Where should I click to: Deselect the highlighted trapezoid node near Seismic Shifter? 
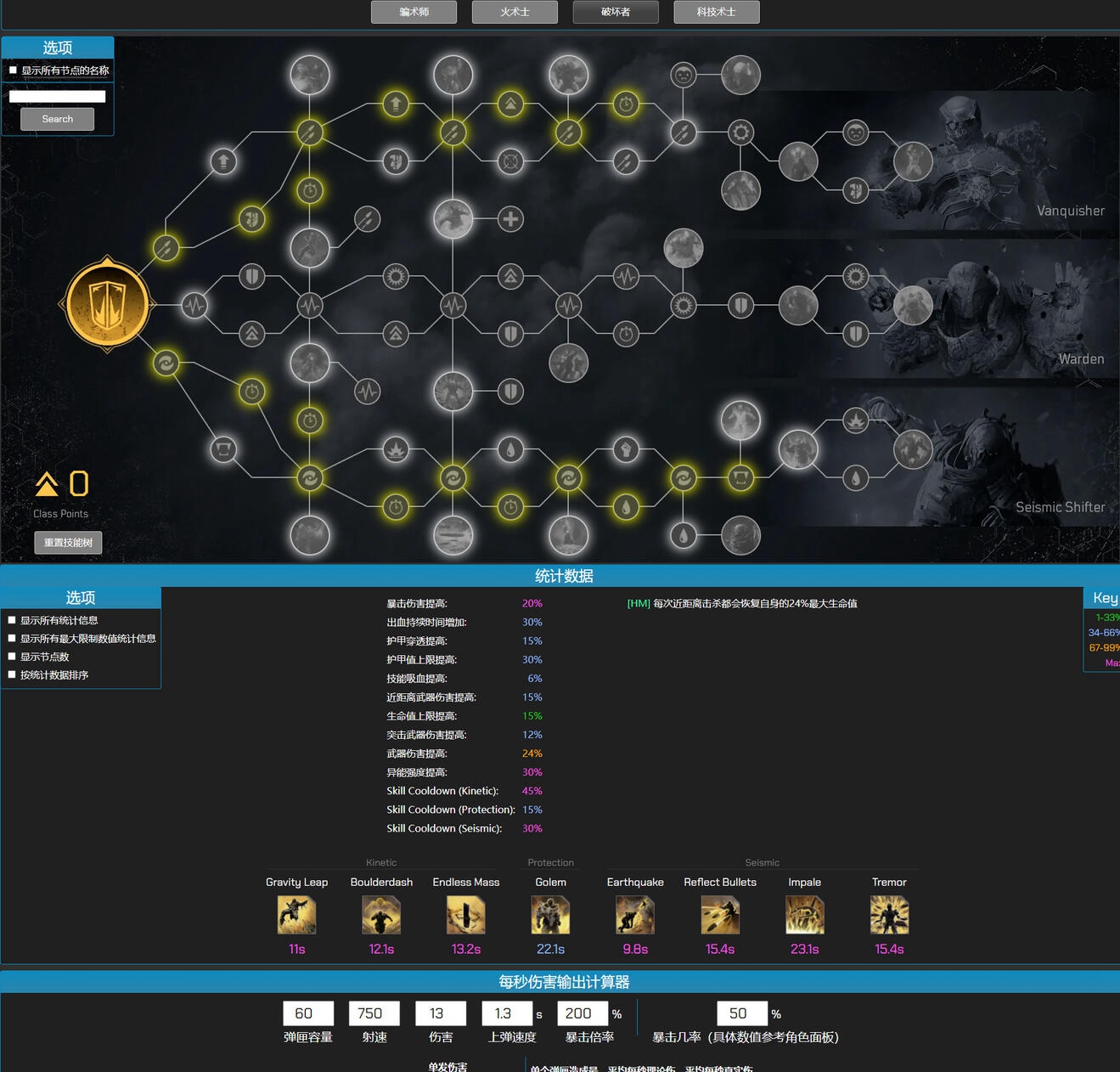click(x=740, y=478)
